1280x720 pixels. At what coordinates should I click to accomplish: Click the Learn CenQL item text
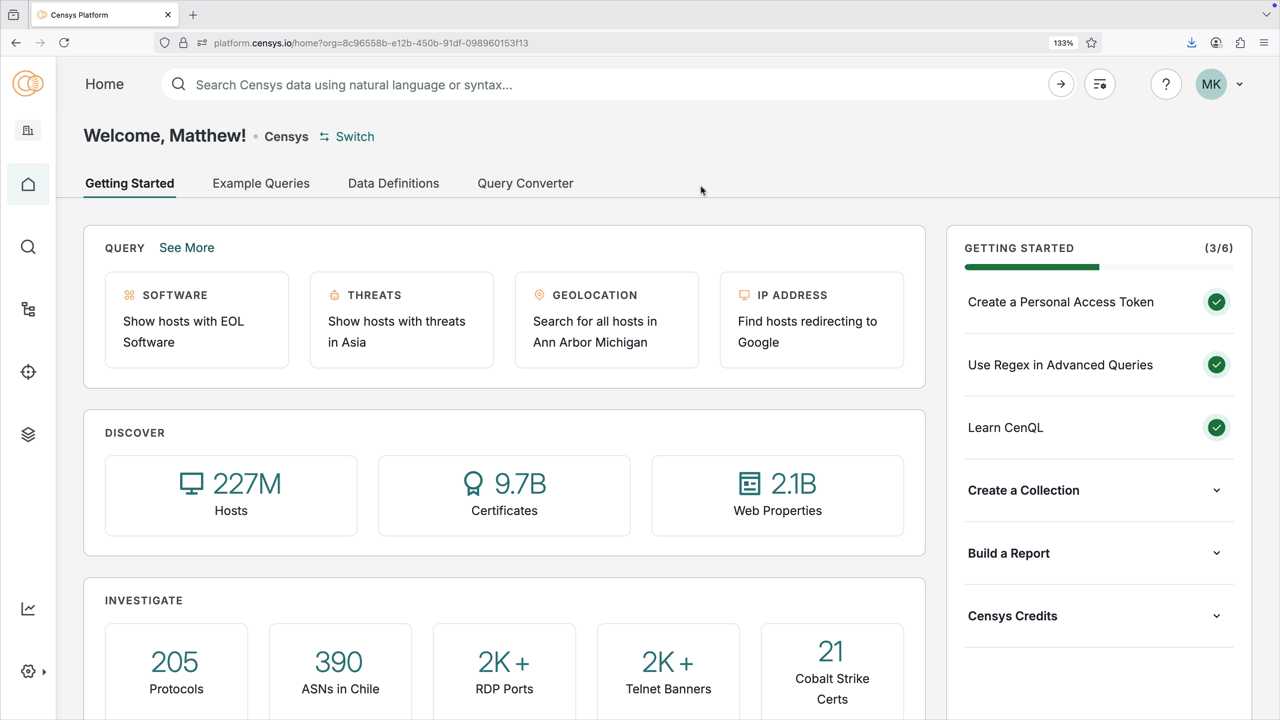coord(1005,428)
